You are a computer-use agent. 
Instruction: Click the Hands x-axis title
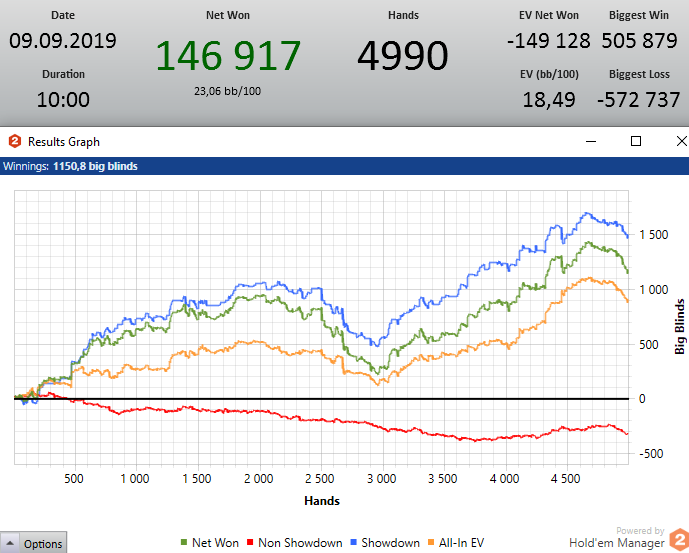[322, 501]
